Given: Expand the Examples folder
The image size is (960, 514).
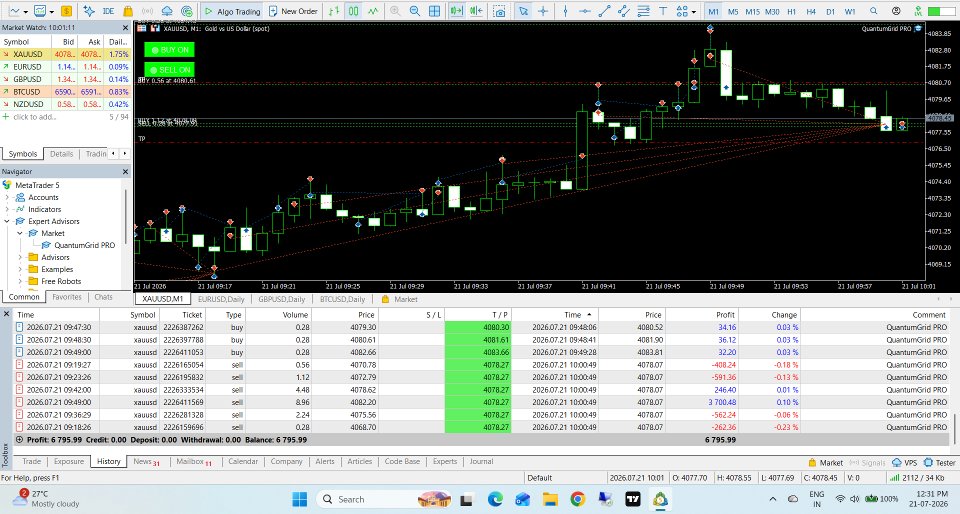Looking at the screenshot, I should point(20,269).
